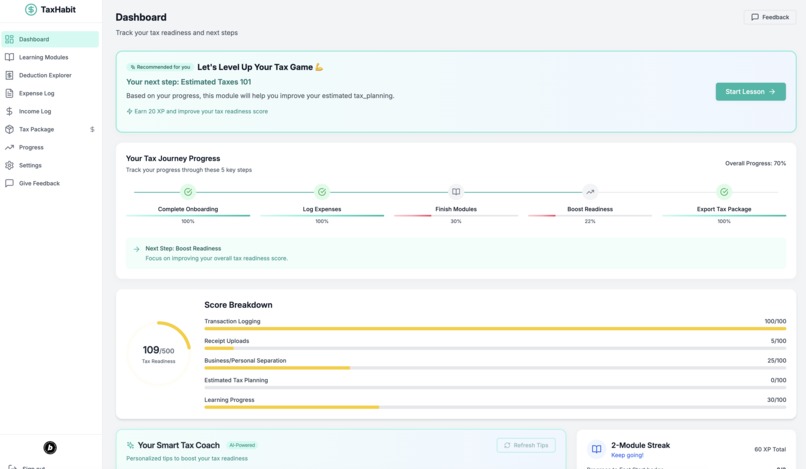This screenshot has width=806, height=469.
Task: Click the Refresh Tips button
Action: pyautogui.click(x=526, y=445)
